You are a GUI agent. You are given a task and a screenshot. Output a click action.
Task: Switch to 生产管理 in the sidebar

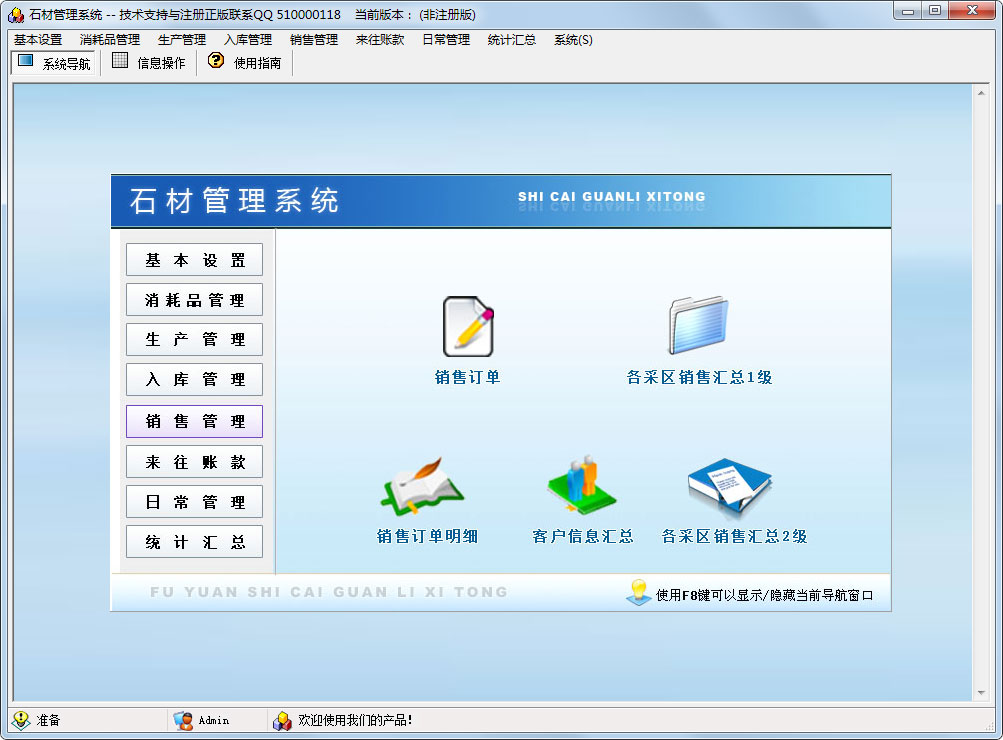tap(194, 340)
